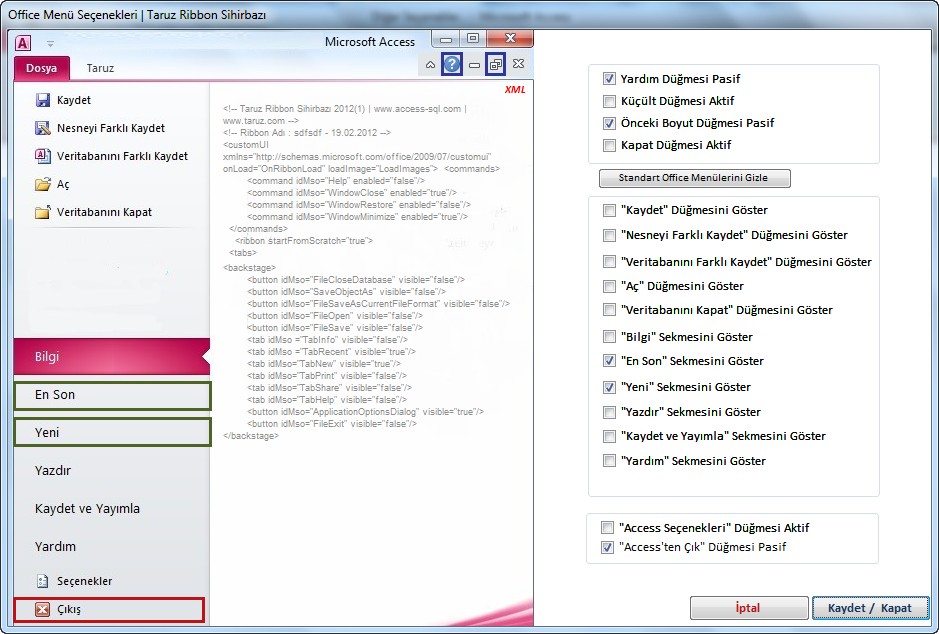Uncheck the Yardım Düğmesi Pasif checkbox
This screenshot has width=939, height=634.
coord(609,79)
